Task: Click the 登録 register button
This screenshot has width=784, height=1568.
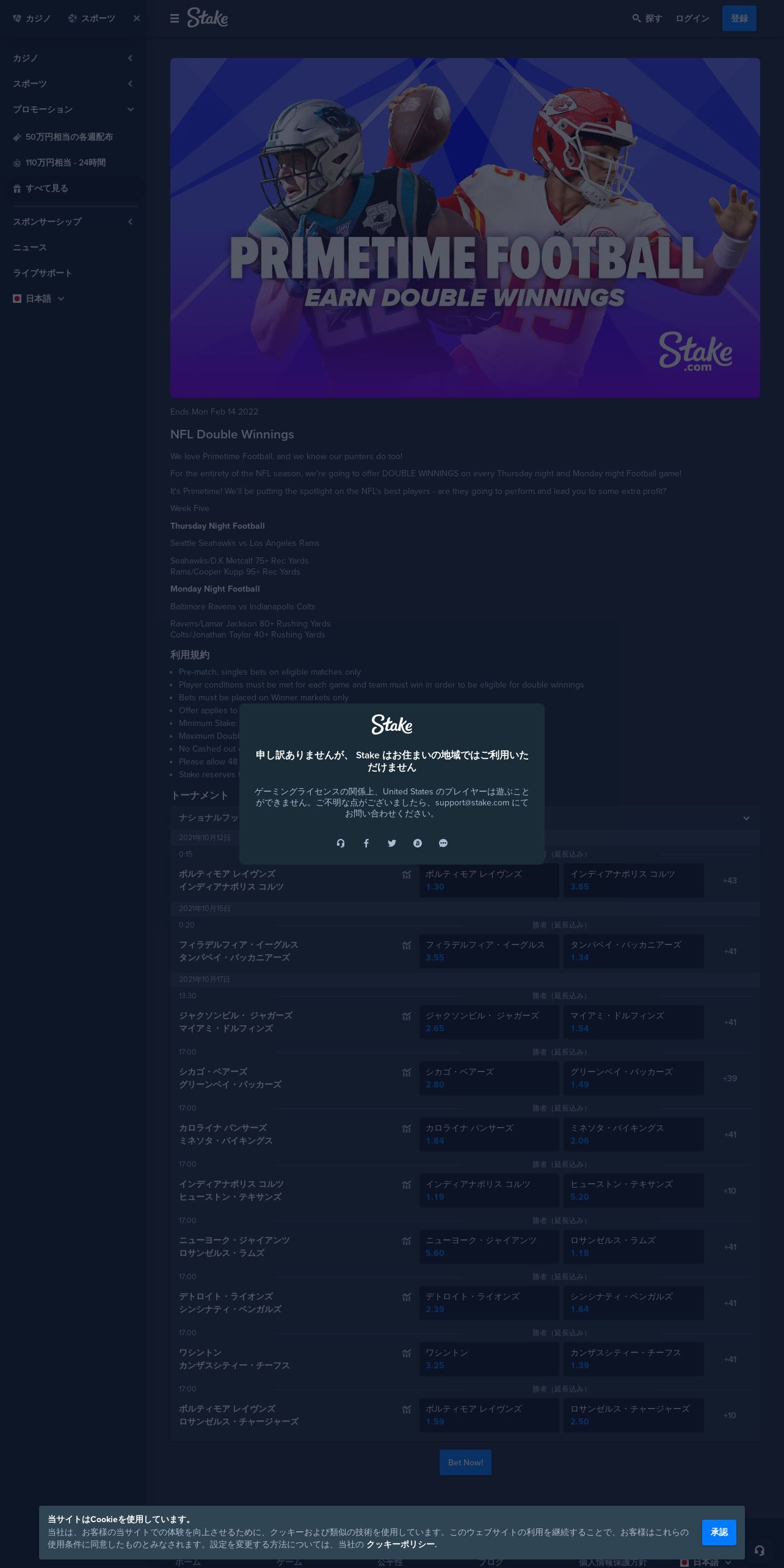Action: pyautogui.click(x=739, y=18)
